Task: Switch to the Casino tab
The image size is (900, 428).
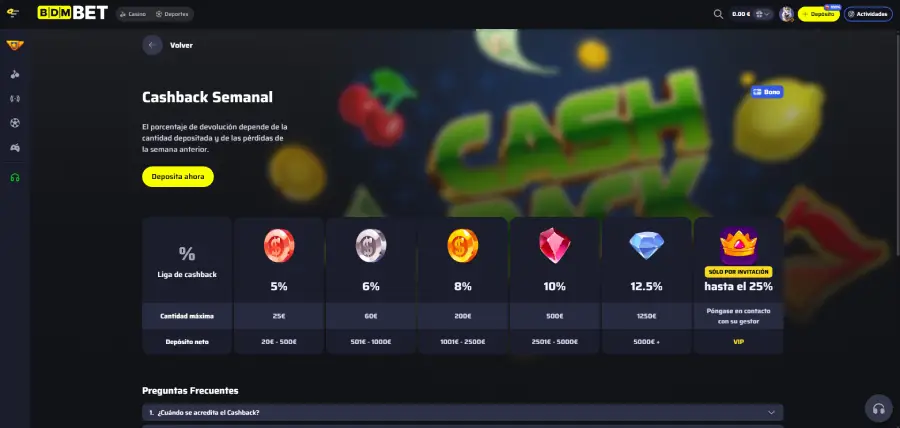Action: pyautogui.click(x=133, y=14)
